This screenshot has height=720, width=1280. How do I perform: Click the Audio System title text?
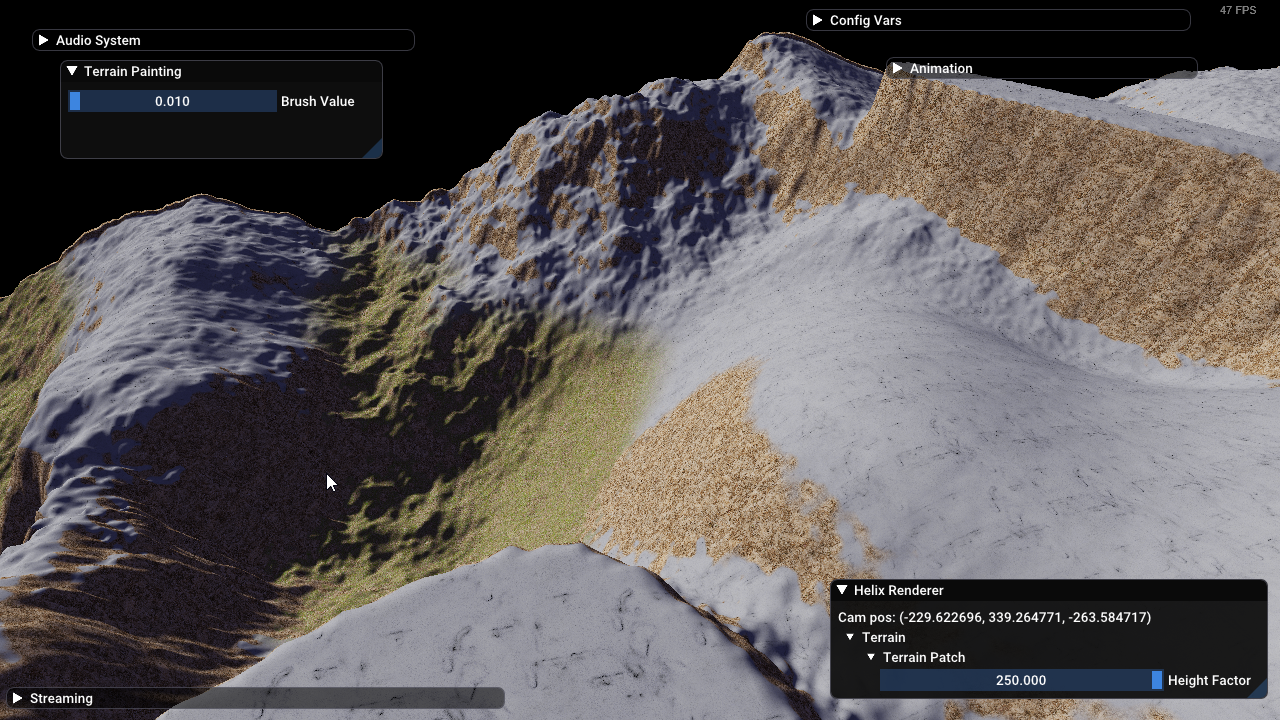click(x=98, y=40)
